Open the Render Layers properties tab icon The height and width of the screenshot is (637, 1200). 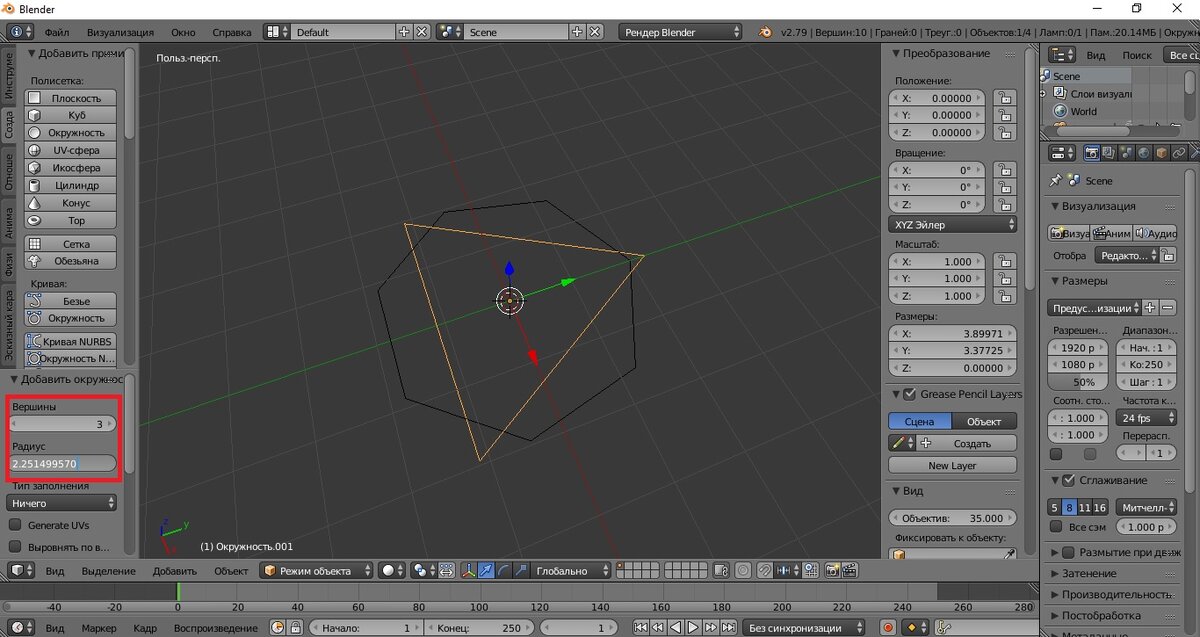(x=1110, y=153)
